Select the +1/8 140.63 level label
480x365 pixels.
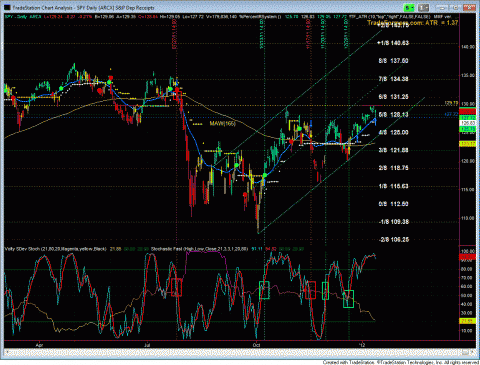393,43
